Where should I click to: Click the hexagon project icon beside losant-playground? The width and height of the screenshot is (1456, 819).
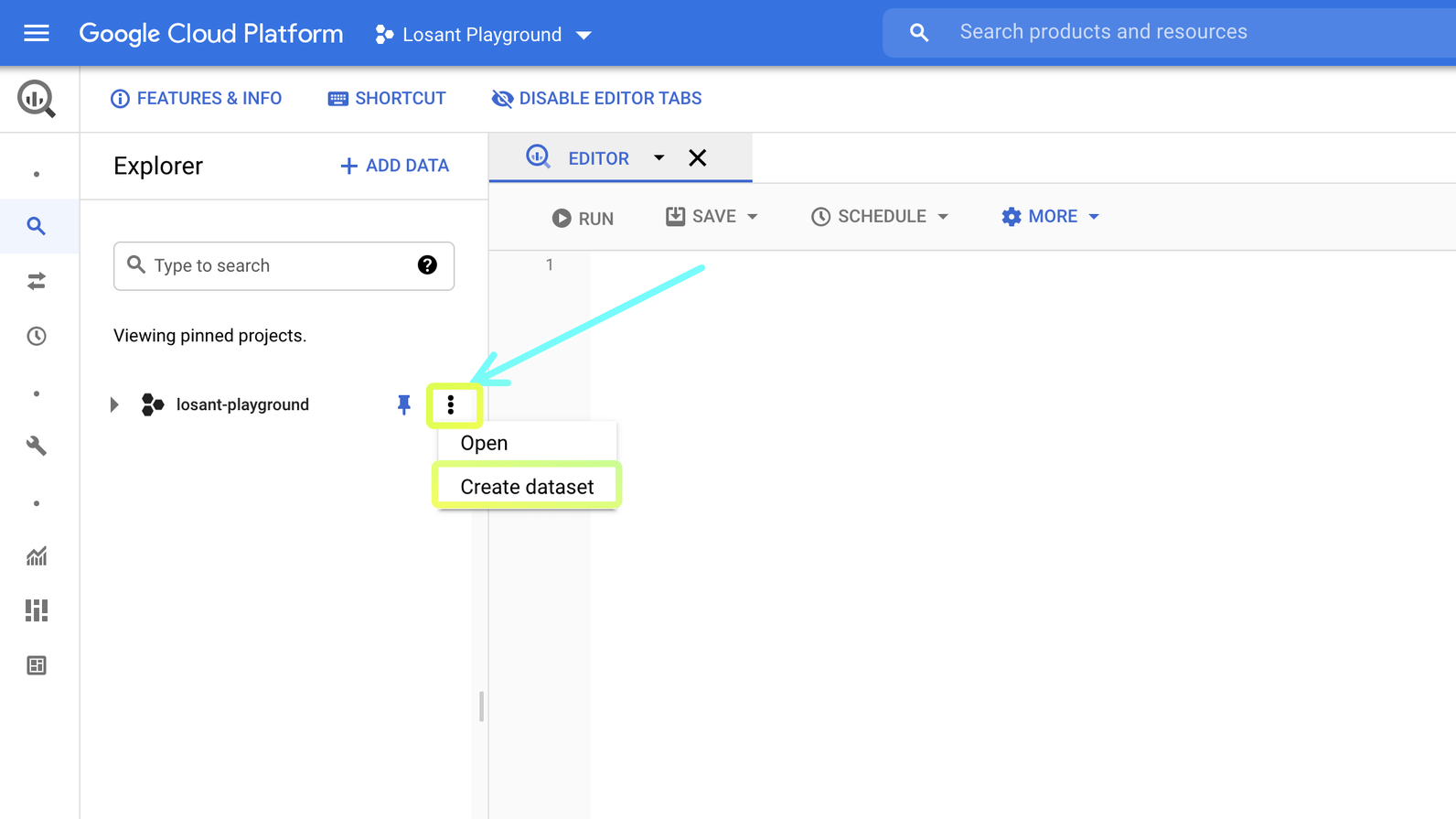153,404
